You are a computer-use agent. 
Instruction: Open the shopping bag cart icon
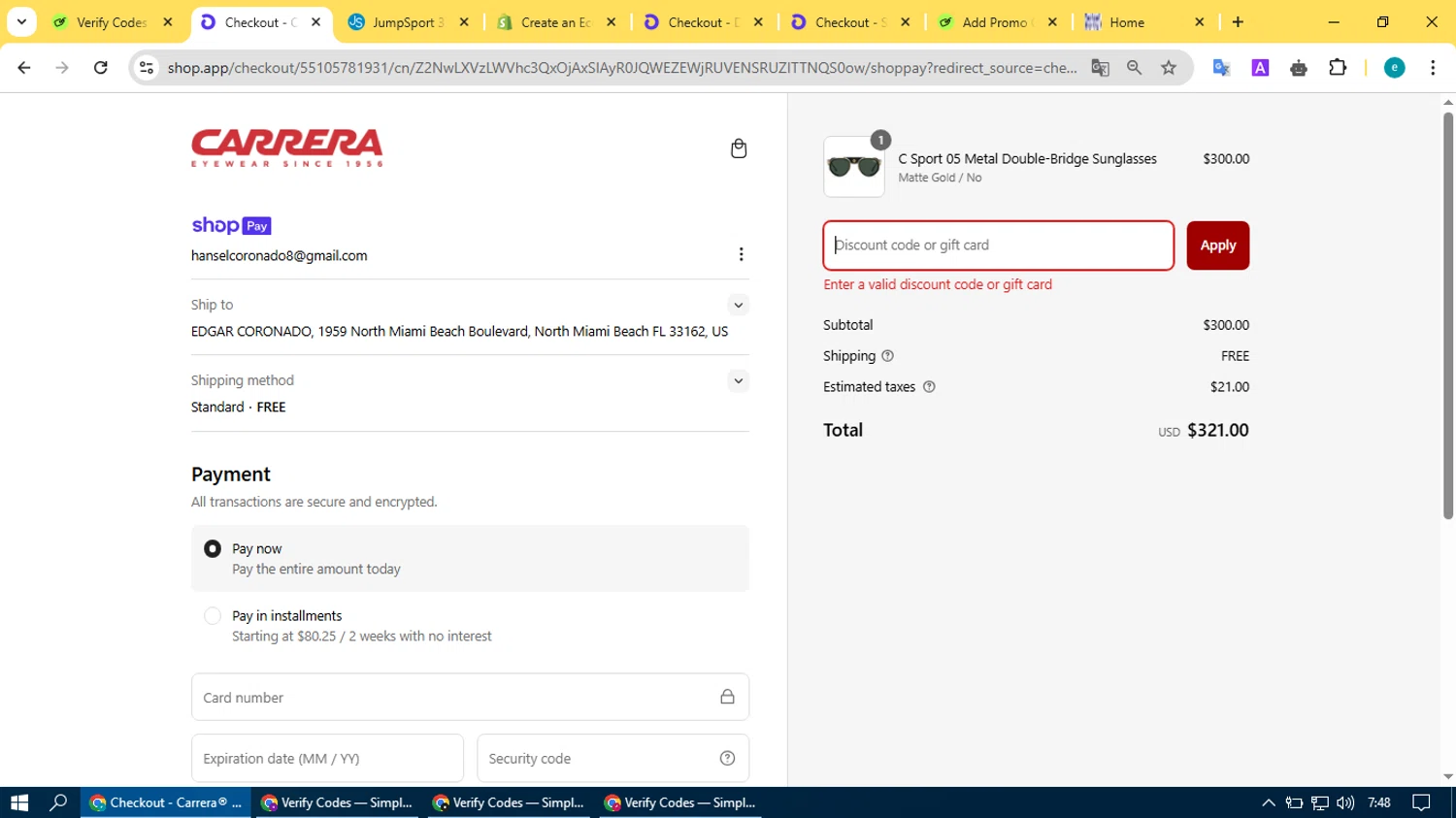[739, 148]
